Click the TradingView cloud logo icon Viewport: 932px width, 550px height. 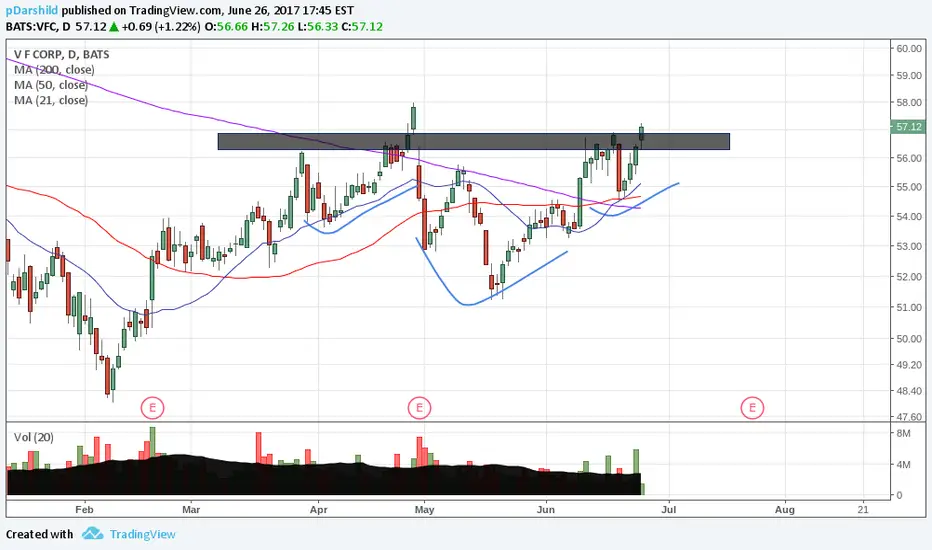coord(92,533)
